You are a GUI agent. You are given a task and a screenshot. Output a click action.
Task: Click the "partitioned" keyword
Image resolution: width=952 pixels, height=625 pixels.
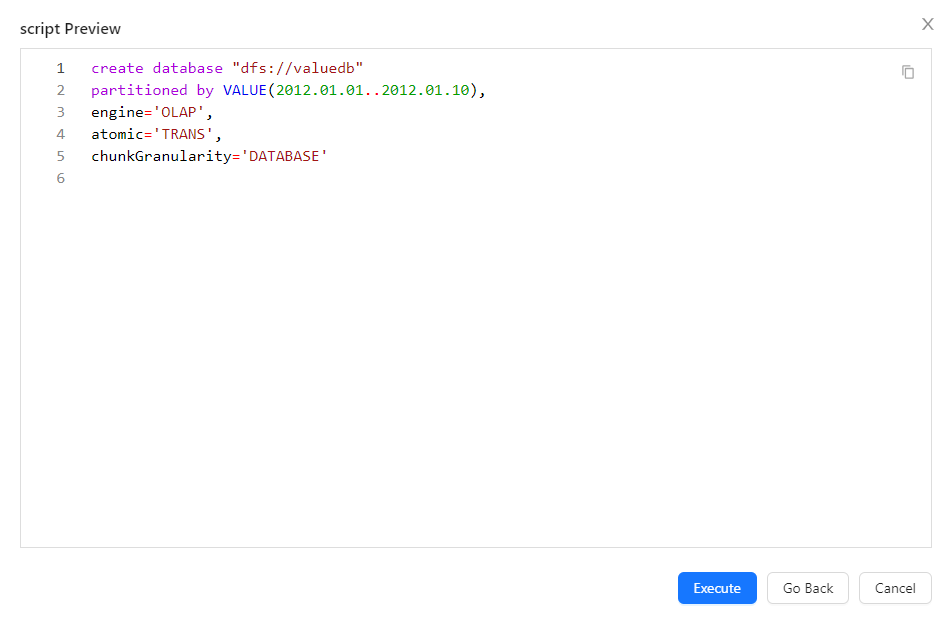click(x=139, y=91)
